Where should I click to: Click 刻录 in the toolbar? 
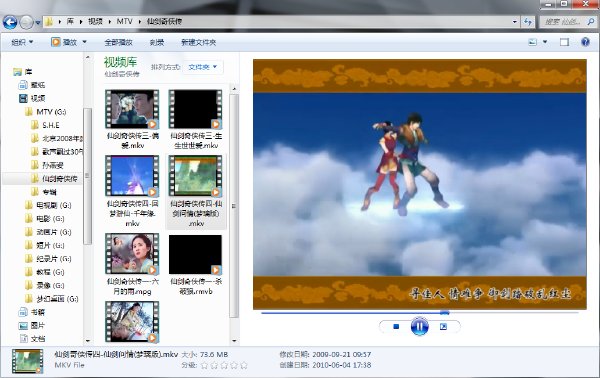click(x=157, y=42)
